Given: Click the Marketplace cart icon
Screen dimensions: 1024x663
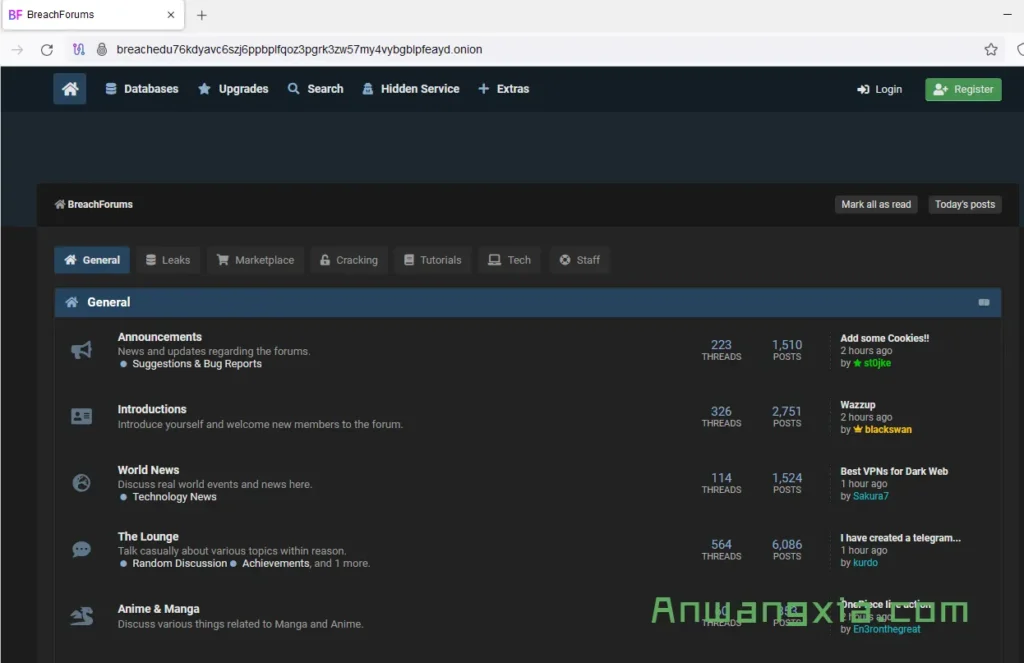Looking at the screenshot, I should (x=223, y=260).
